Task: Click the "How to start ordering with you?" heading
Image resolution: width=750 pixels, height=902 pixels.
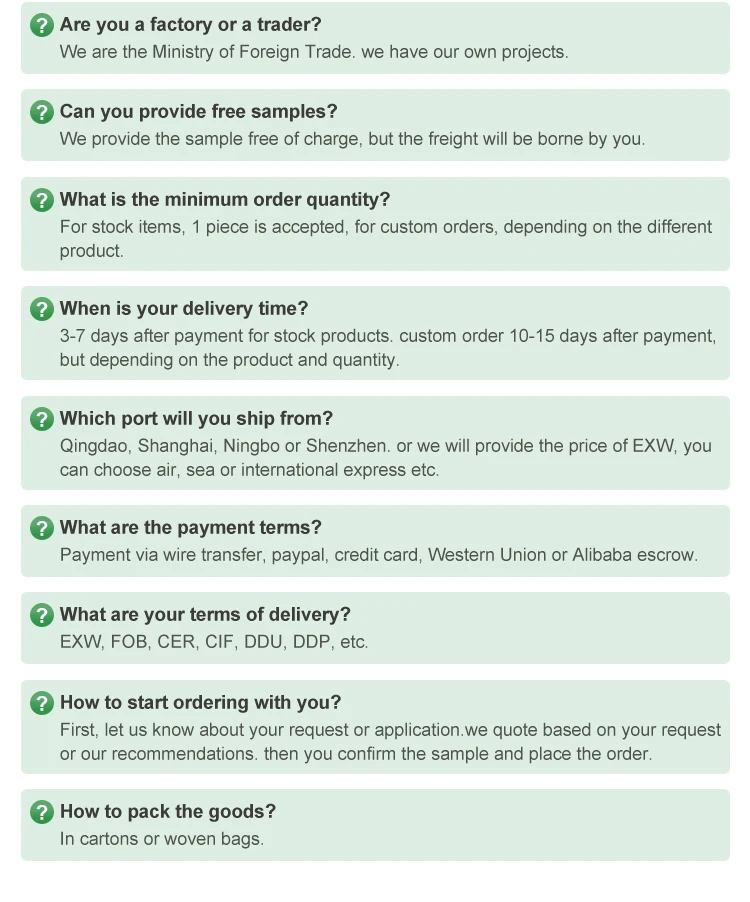Action: pos(200,703)
